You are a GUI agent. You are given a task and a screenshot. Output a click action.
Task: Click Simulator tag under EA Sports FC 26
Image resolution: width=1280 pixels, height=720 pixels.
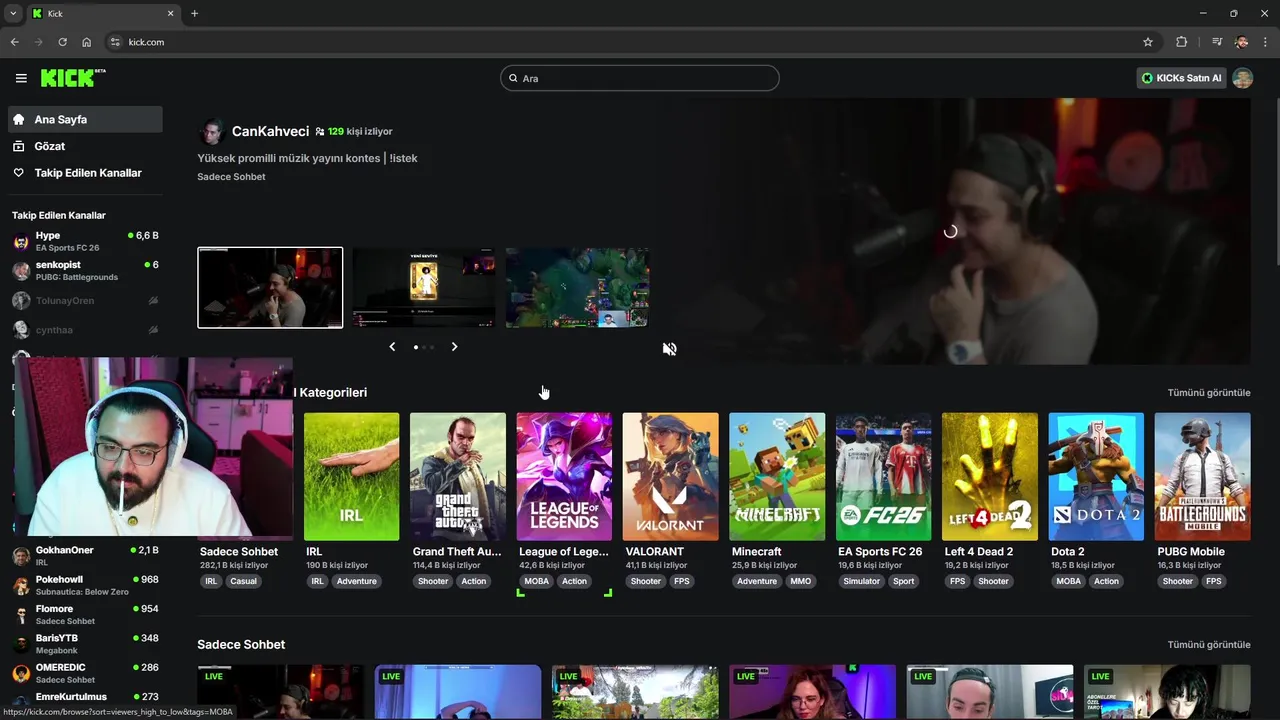861,581
